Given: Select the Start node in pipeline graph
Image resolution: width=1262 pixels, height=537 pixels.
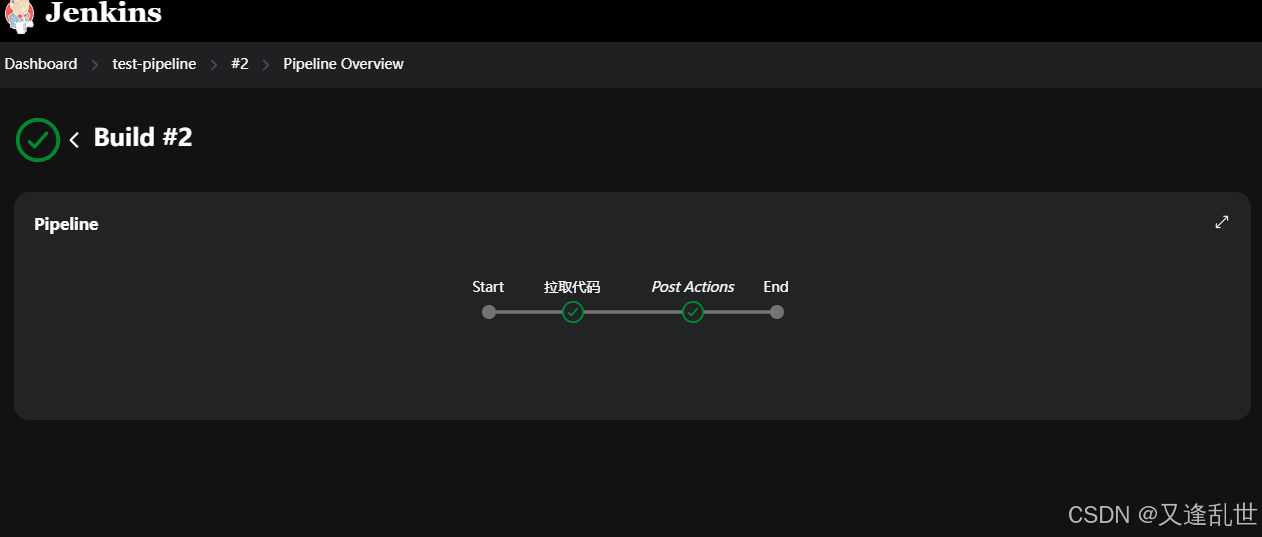Looking at the screenshot, I should pos(489,312).
